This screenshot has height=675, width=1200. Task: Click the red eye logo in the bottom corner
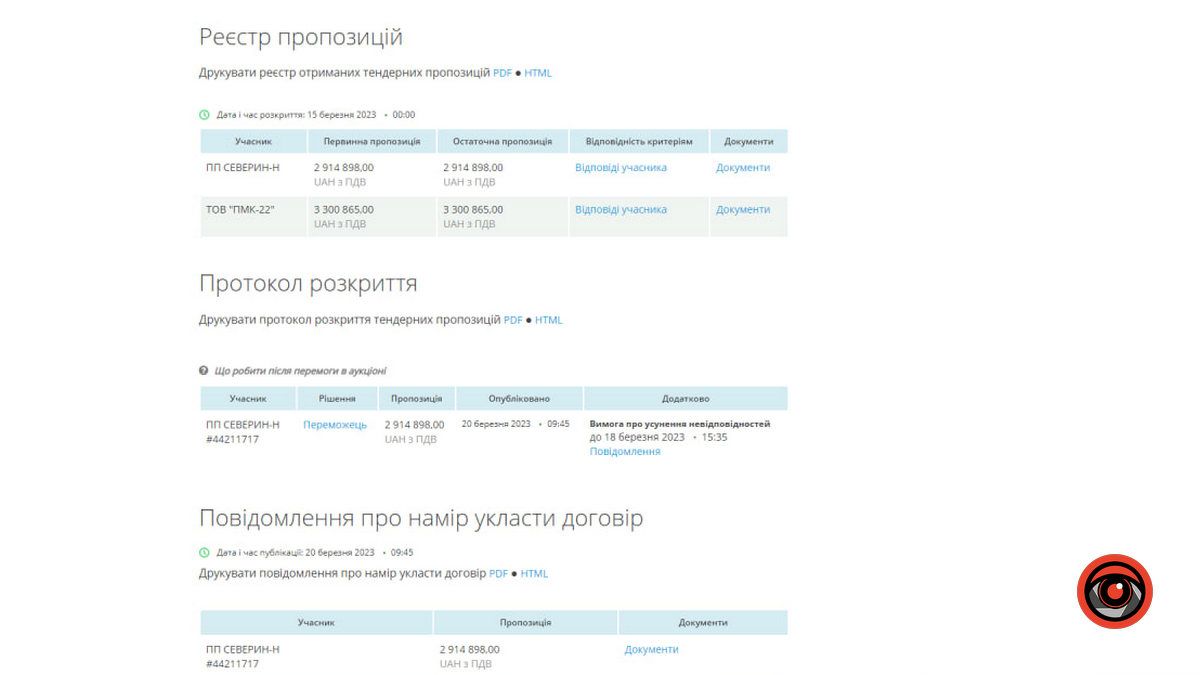(1114, 591)
